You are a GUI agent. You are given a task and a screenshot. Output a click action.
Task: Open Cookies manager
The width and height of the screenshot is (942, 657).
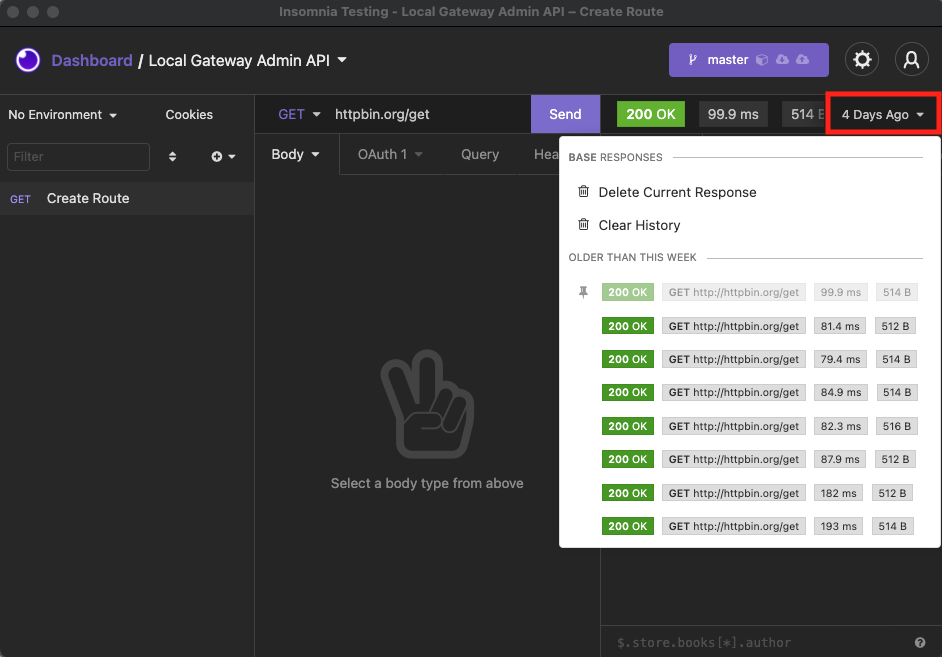189,115
